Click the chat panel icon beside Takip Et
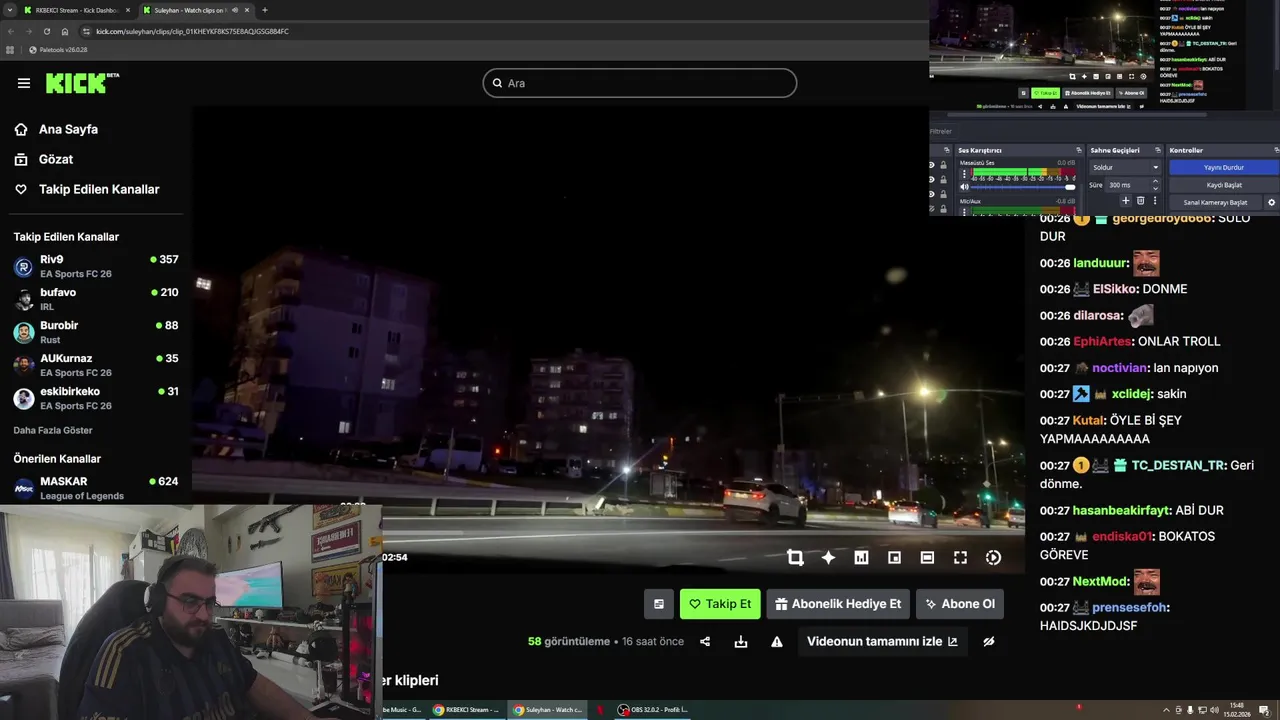Image resolution: width=1280 pixels, height=720 pixels. pyautogui.click(x=658, y=604)
